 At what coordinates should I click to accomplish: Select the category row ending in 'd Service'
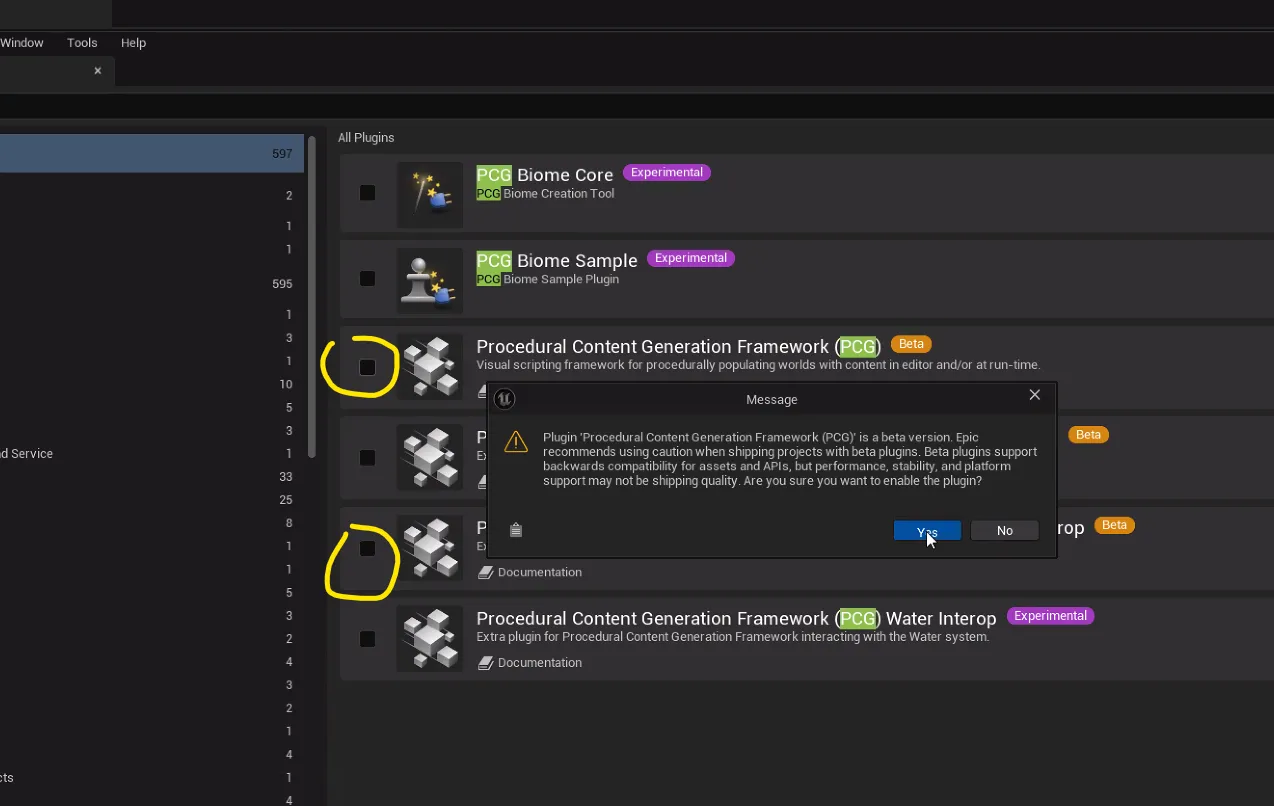(x=152, y=454)
